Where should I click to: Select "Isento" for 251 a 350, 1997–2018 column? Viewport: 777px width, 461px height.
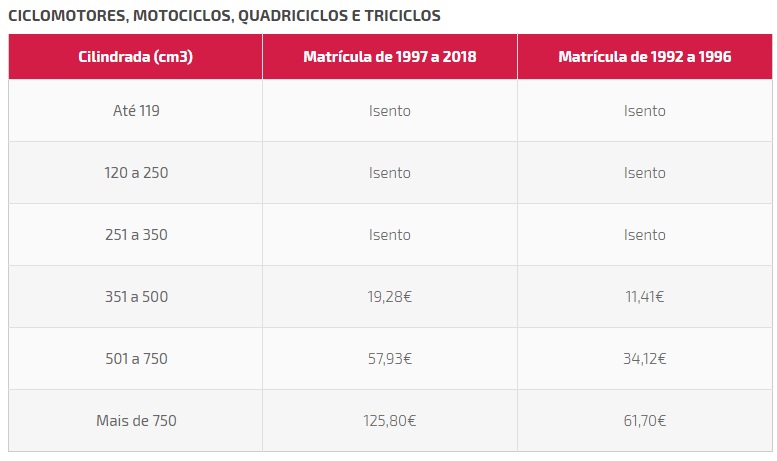point(390,235)
